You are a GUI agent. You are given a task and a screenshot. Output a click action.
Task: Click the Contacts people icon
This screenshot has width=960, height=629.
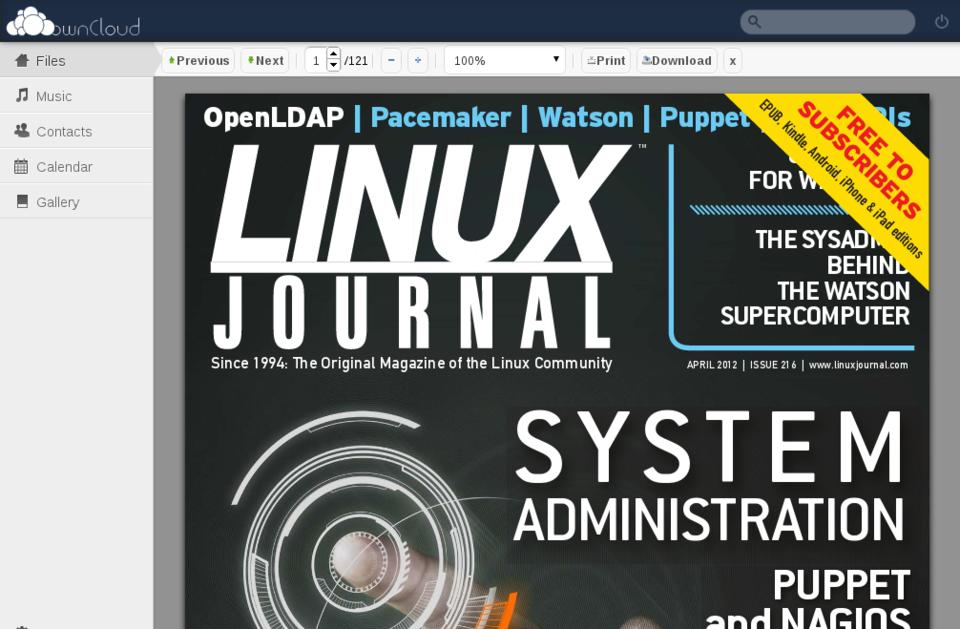click(x=22, y=130)
